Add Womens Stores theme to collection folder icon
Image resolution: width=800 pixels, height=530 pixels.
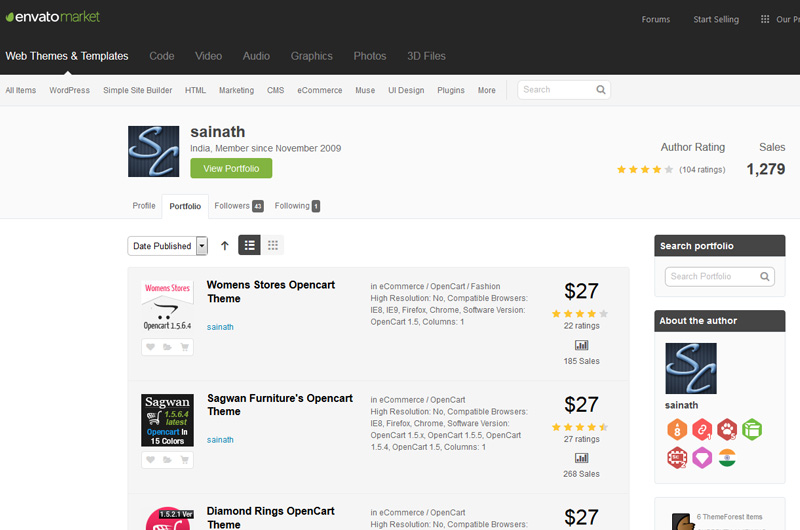pyautogui.click(x=167, y=347)
